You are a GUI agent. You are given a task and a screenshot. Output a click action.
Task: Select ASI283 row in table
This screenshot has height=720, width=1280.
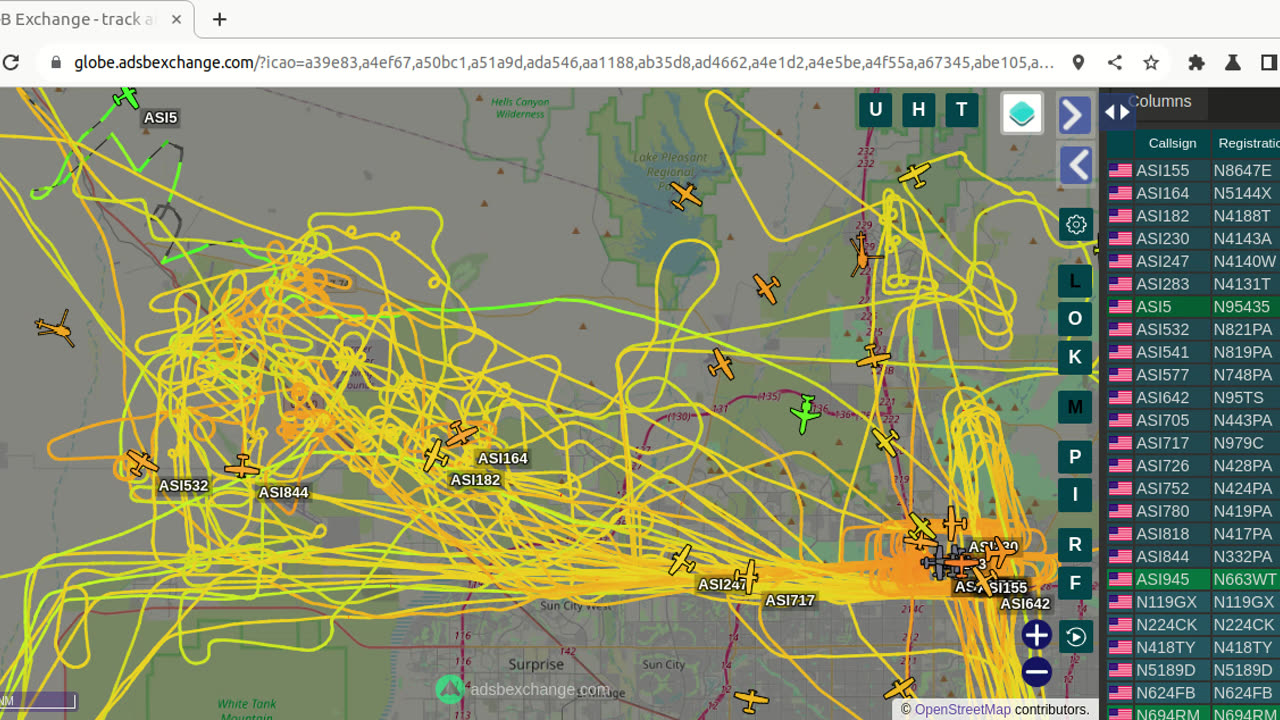coord(1193,284)
